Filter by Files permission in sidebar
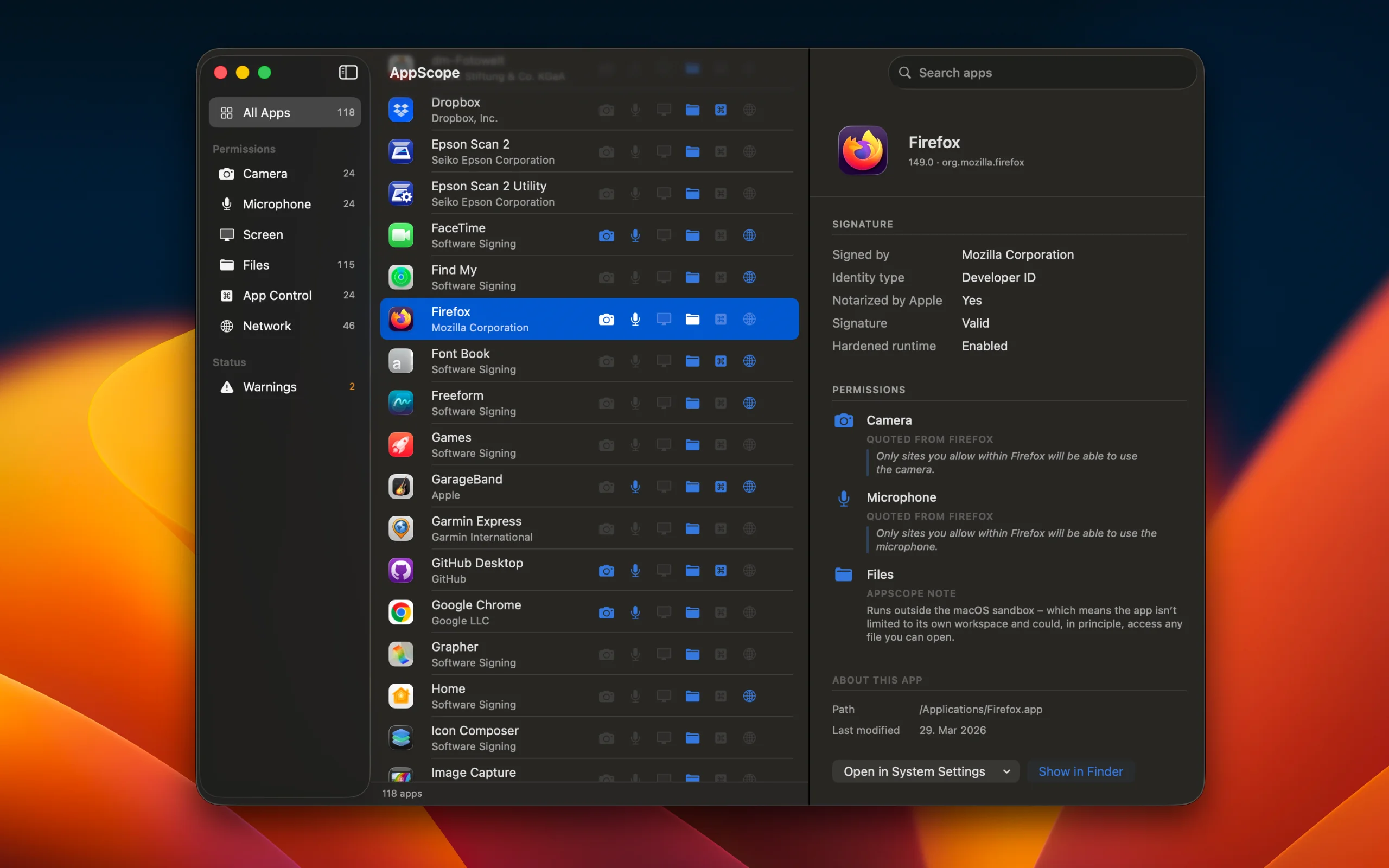Image resolution: width=1389 pixels, height=868 pixels. click(285, 265)
